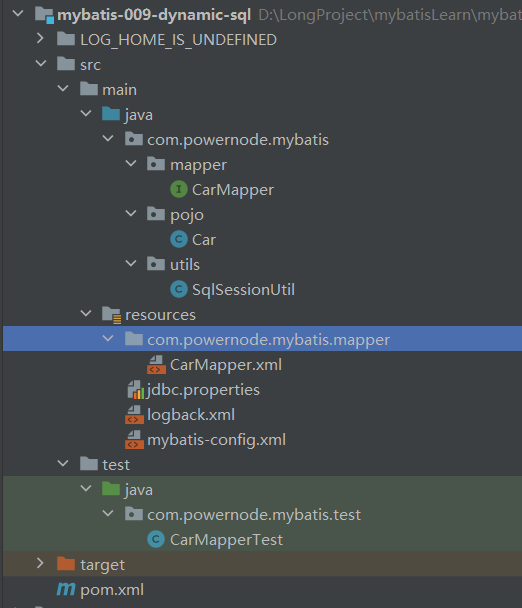Collapse the test java folder chevron
The width and height of the screenshot is (522, 608).
click(86, 488)
